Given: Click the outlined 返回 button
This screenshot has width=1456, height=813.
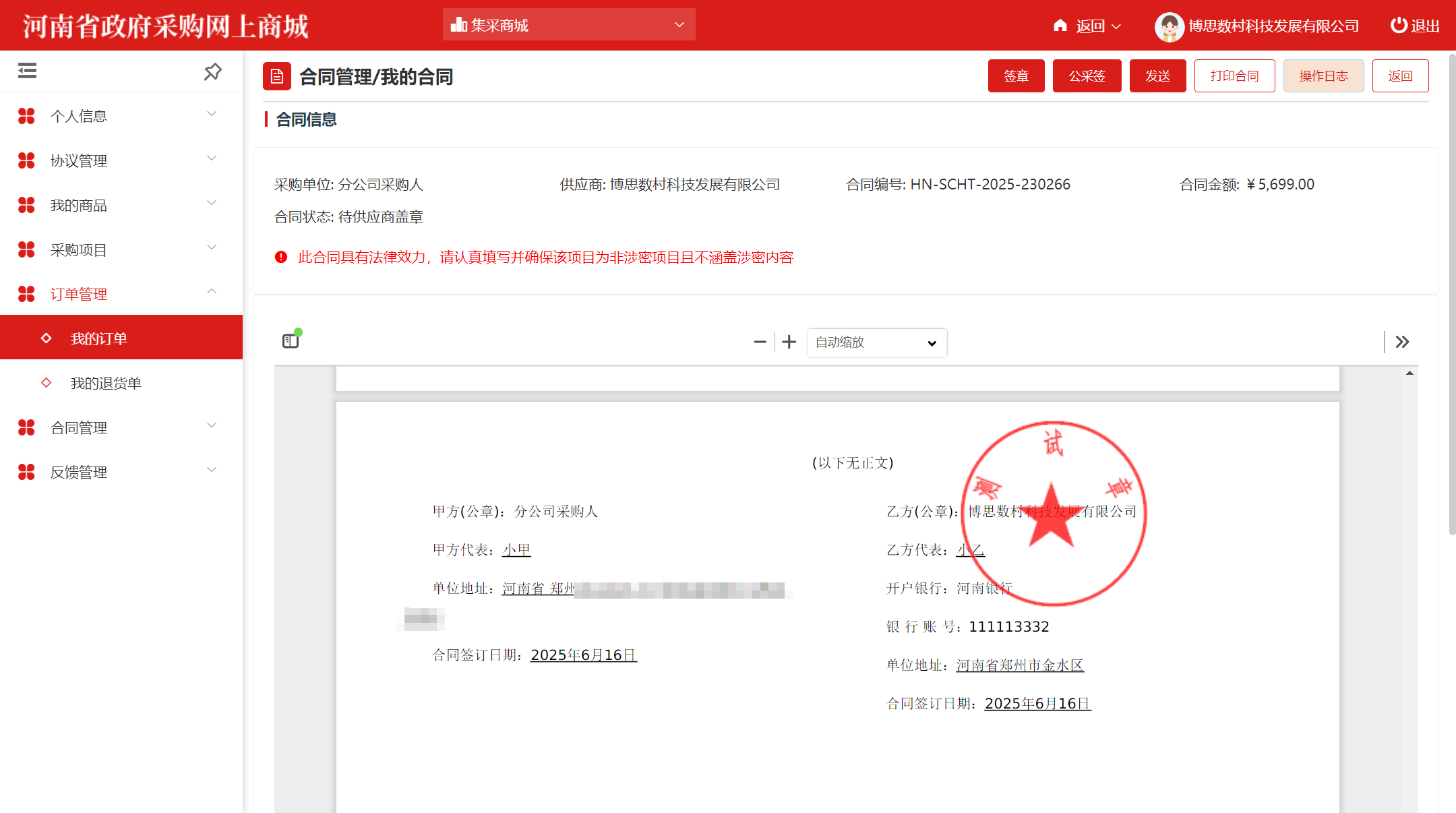Looking at the screenshot, I should [1401, 76].
